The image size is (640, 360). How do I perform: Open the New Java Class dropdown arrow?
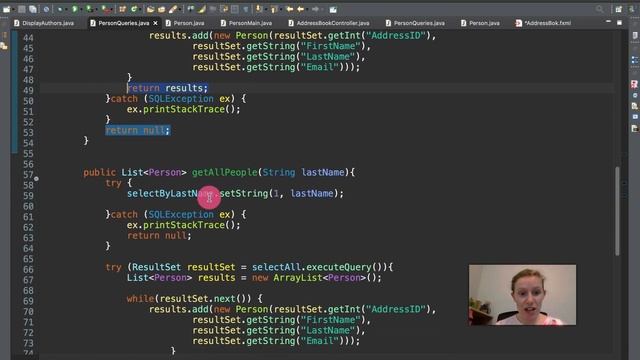click(141, 9)
